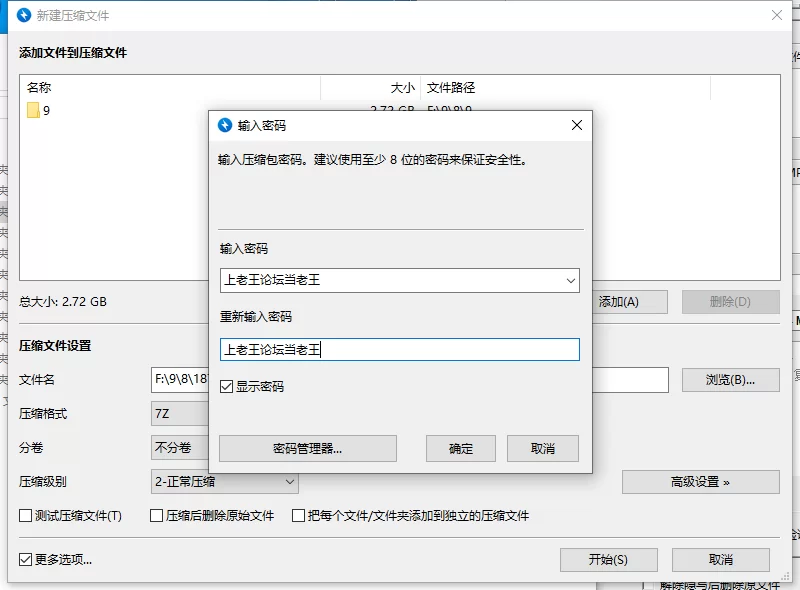Select the folder icon named 9
Screen dimensions: 800x590
coord(33,110)
